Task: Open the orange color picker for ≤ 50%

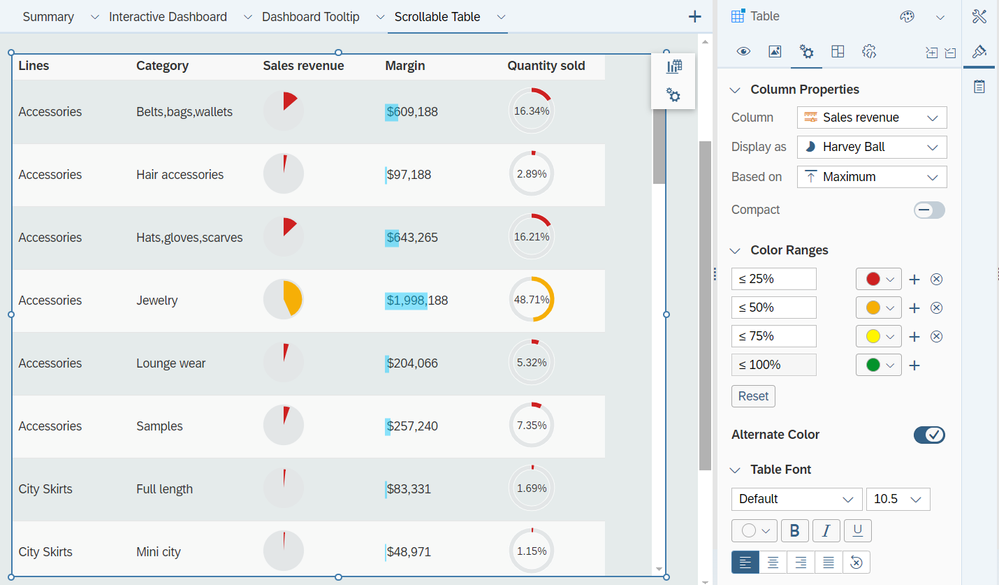Action: click(878, 308)
